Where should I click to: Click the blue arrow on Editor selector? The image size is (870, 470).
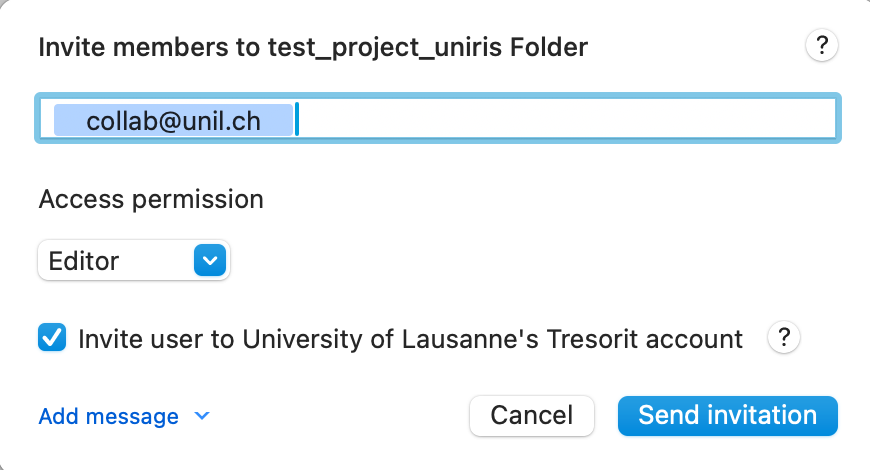coord(209,261)
